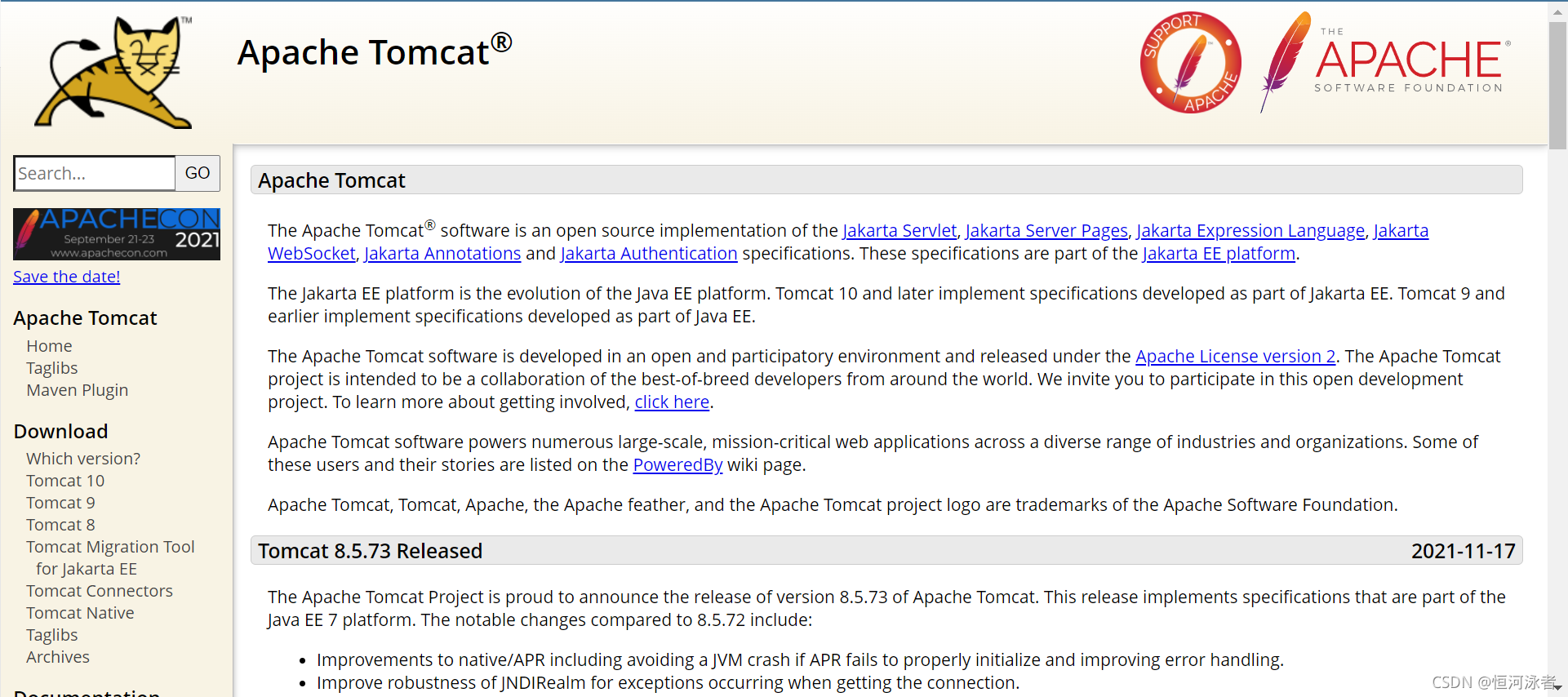Viewport: 1568px width, 697px height.
Task: Open Taglibs under Apache Tomcat section
Action: pos(52,368)
